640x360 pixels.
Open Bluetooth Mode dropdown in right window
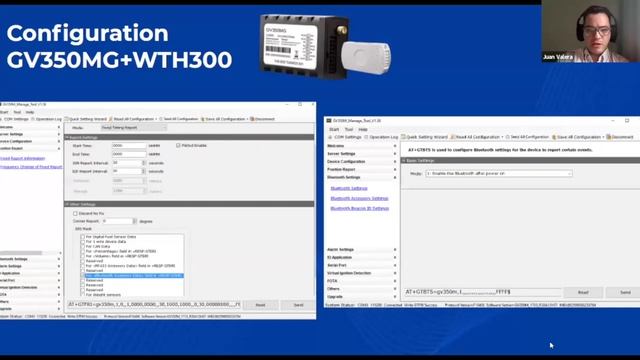499,173
